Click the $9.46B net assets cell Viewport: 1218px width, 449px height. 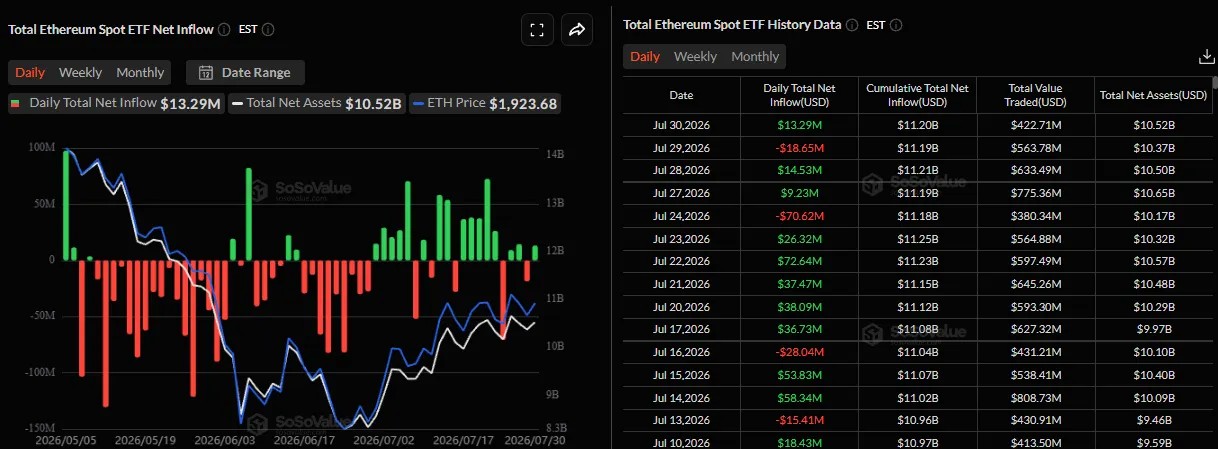[x=1153, y=420]
